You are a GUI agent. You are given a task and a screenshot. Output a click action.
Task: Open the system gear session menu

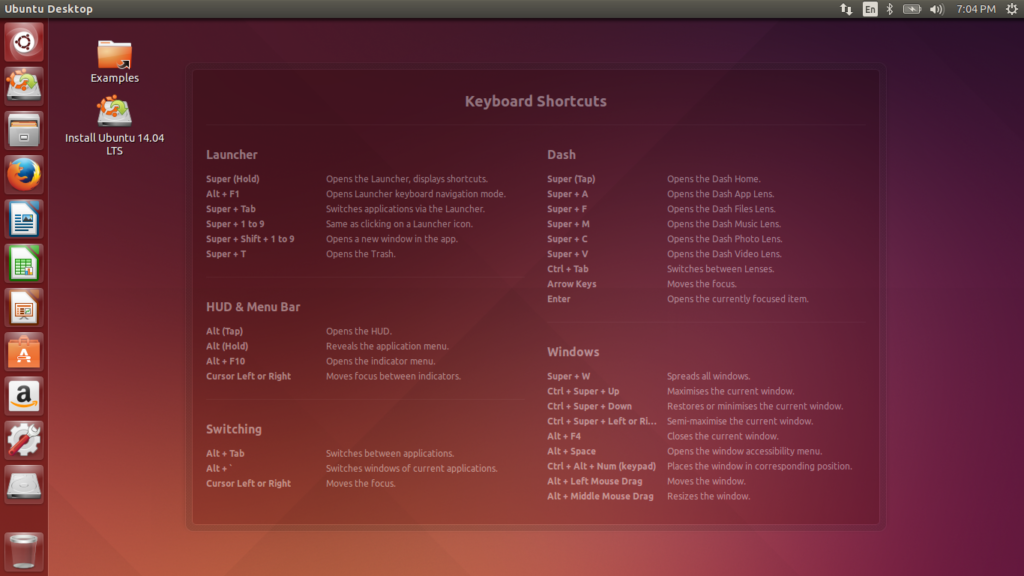[1012, 9]
